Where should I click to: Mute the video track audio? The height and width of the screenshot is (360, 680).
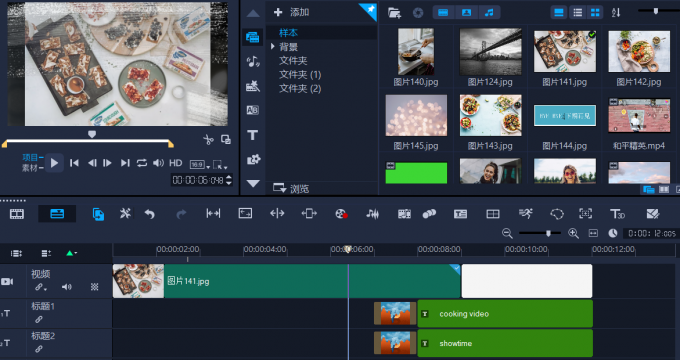pyautogui.click(x=66, y=287)
